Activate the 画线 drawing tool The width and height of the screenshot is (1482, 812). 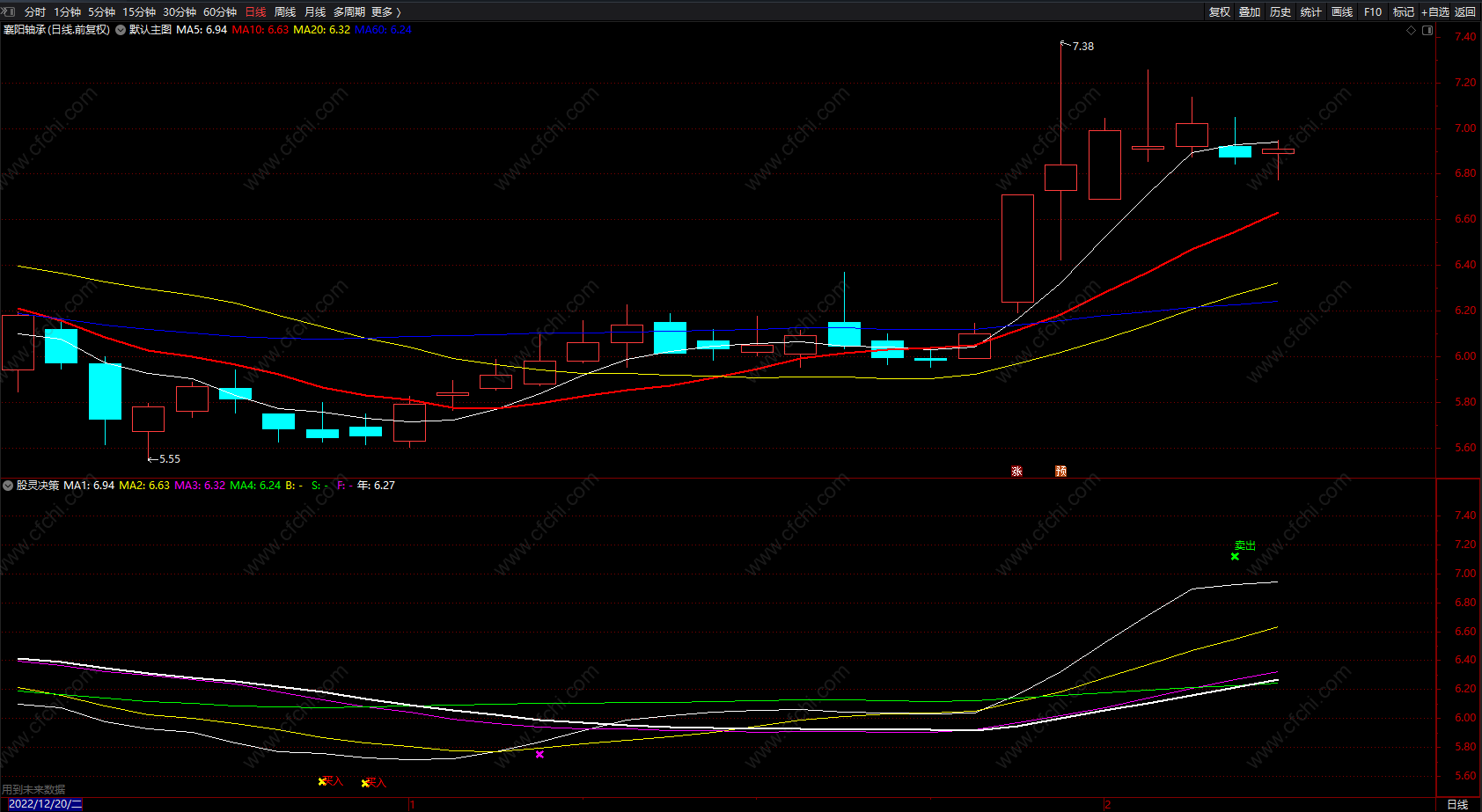tap(1342, 12)
